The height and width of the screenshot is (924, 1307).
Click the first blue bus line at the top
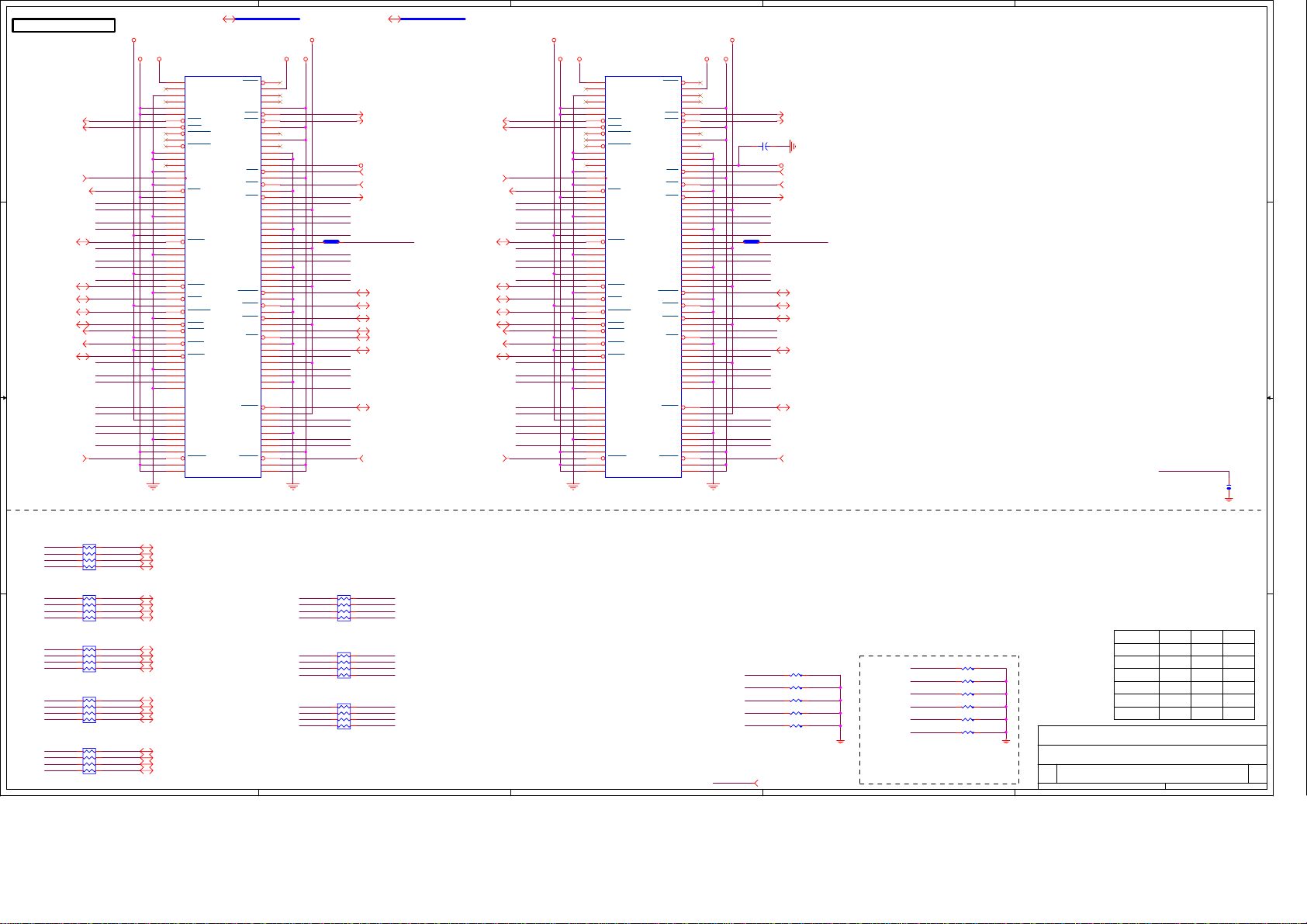coord(267,19)
